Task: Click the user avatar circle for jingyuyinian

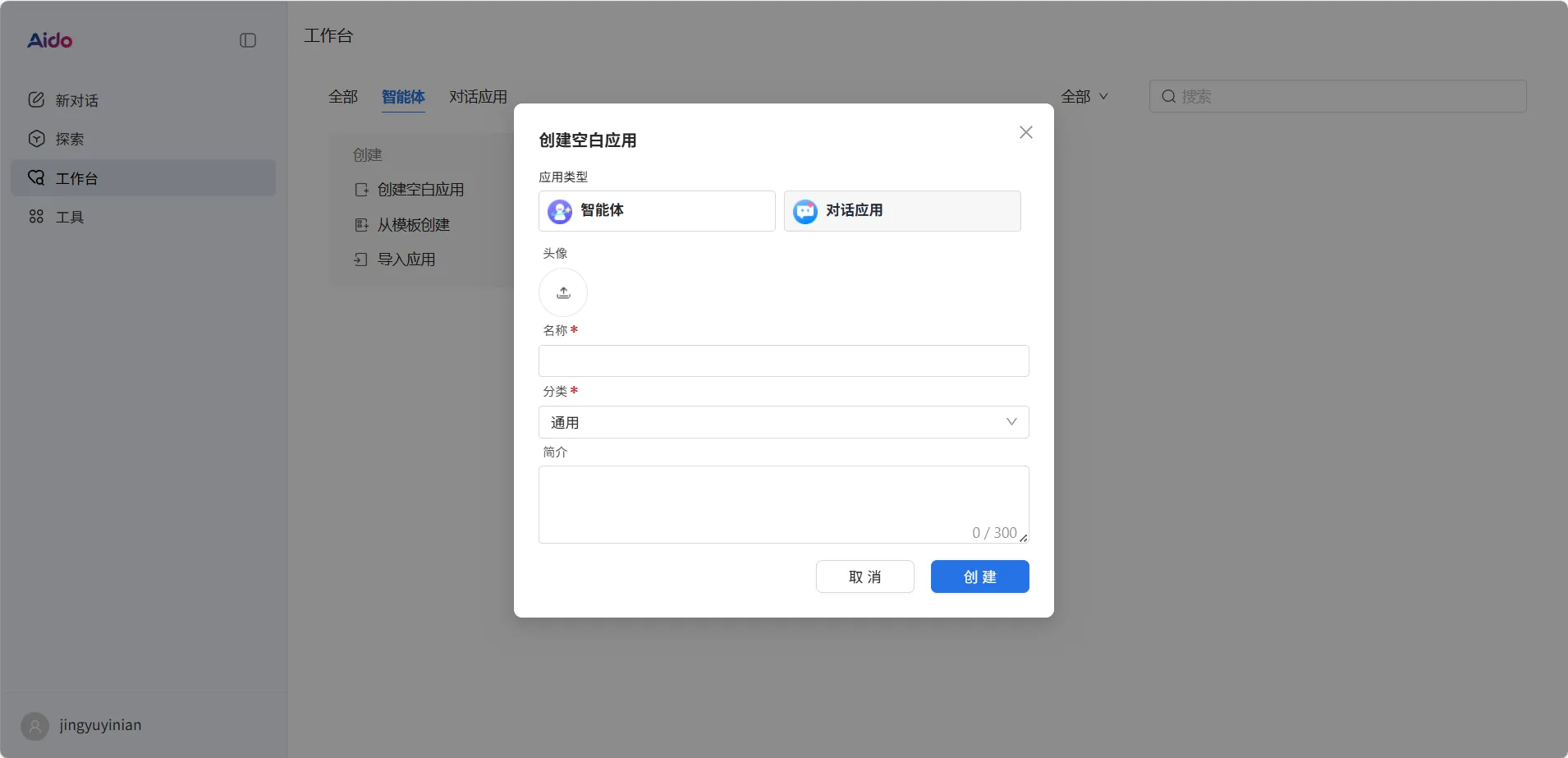Action: [34, 725]
